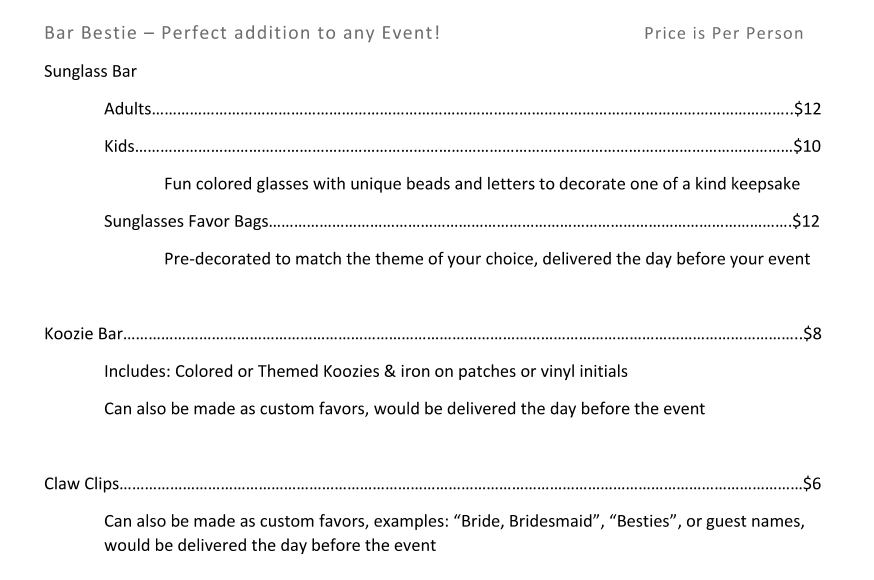Click the $10 price for Kids
The height and width of the screenshot is (580, 874).
point(806,146)
